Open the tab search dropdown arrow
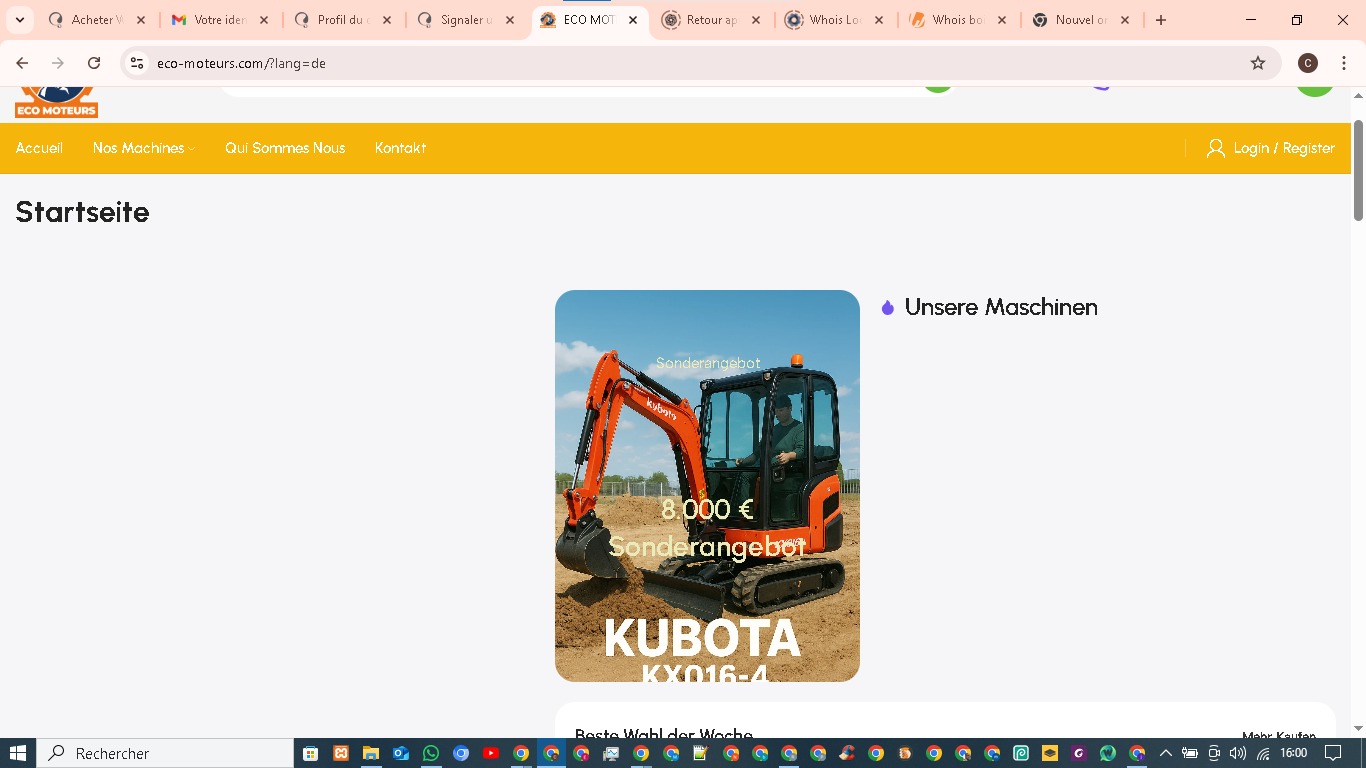 20,20
